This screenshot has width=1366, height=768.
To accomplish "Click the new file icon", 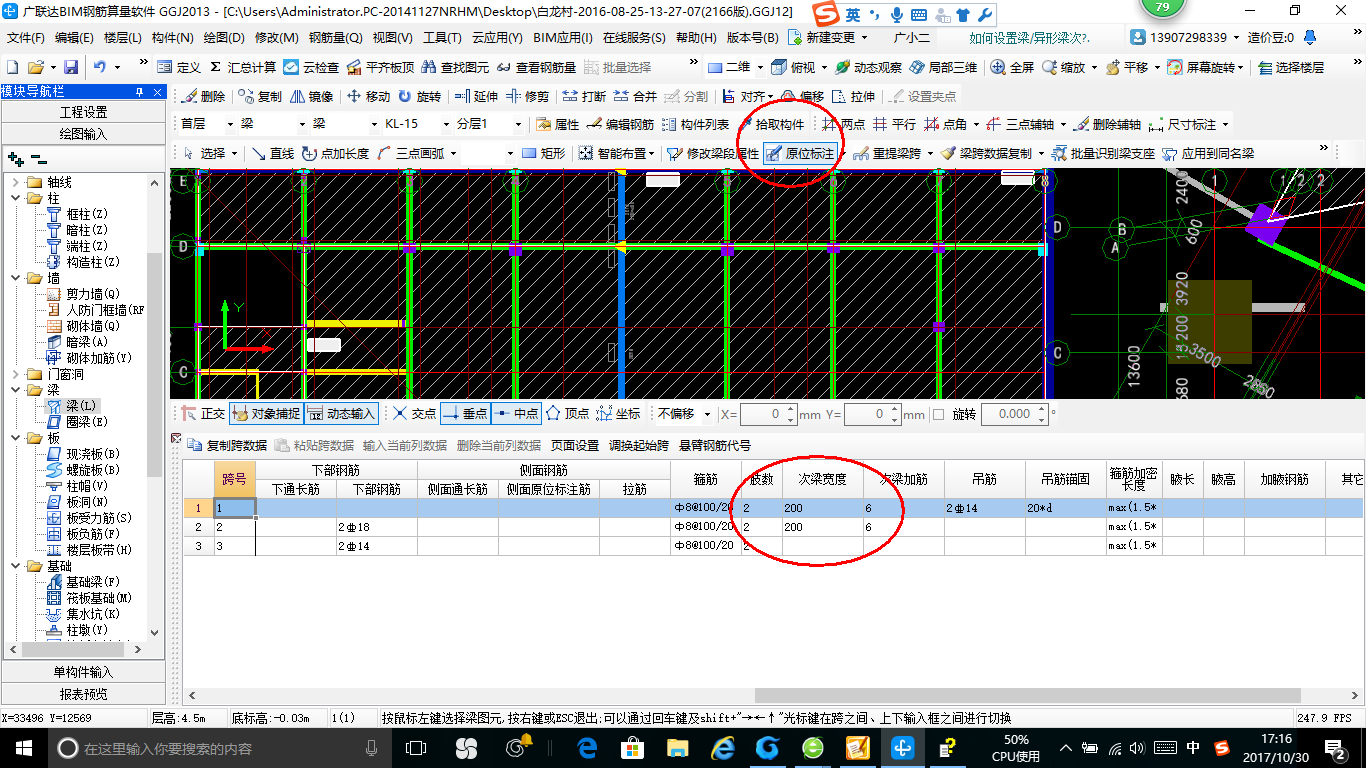I will (12, 67).
